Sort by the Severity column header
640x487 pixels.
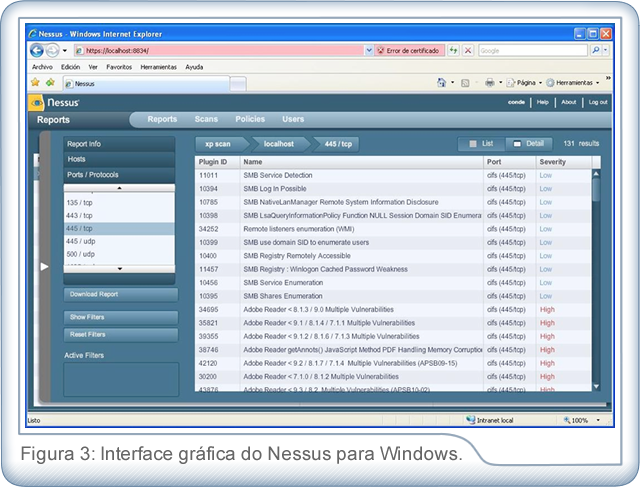(564, 162)
